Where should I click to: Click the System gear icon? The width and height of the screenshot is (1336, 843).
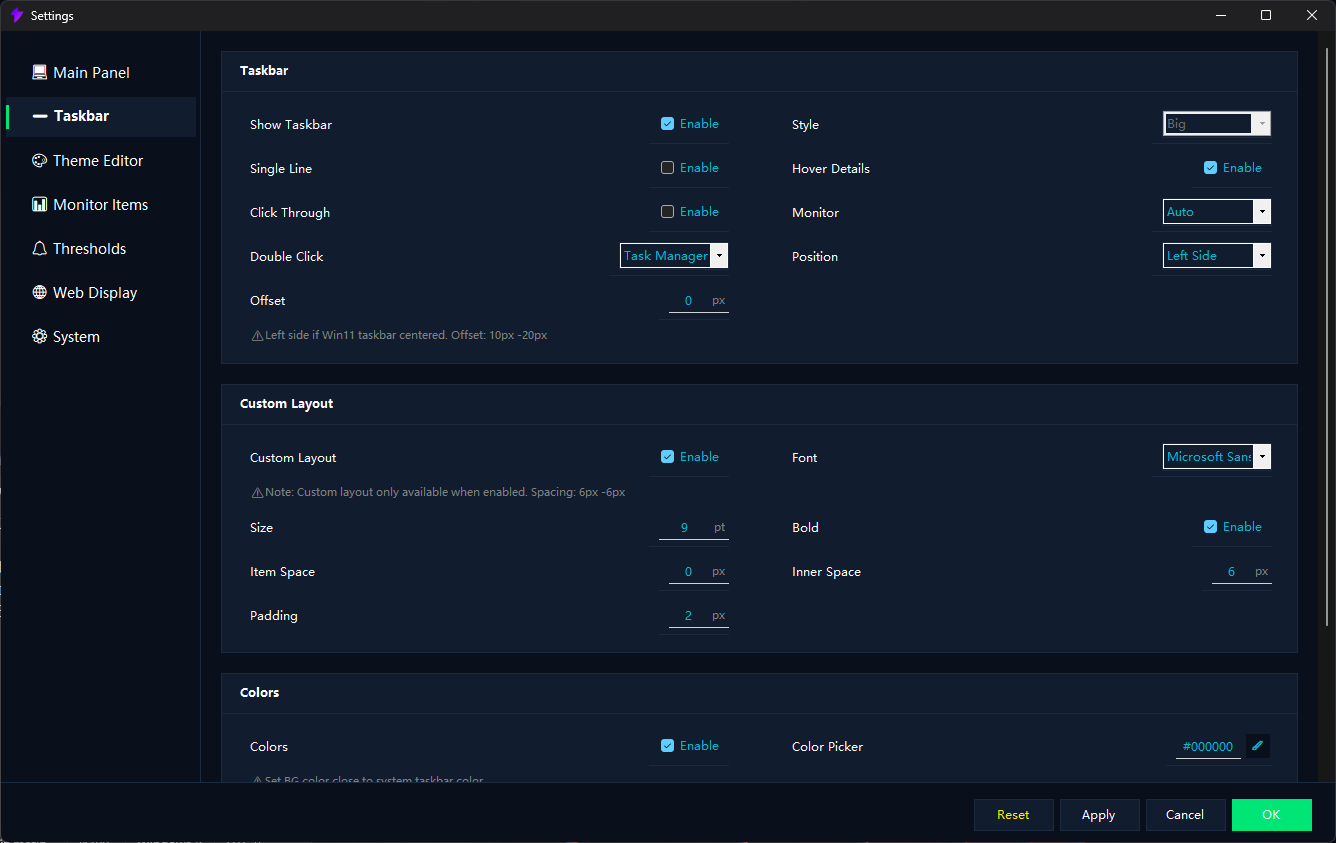point(39,336)
